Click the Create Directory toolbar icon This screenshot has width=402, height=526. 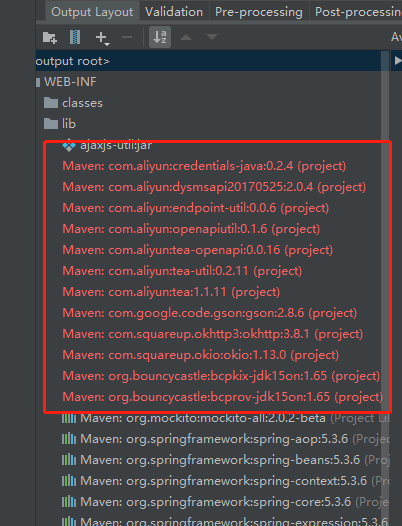[x=50, y=37]
